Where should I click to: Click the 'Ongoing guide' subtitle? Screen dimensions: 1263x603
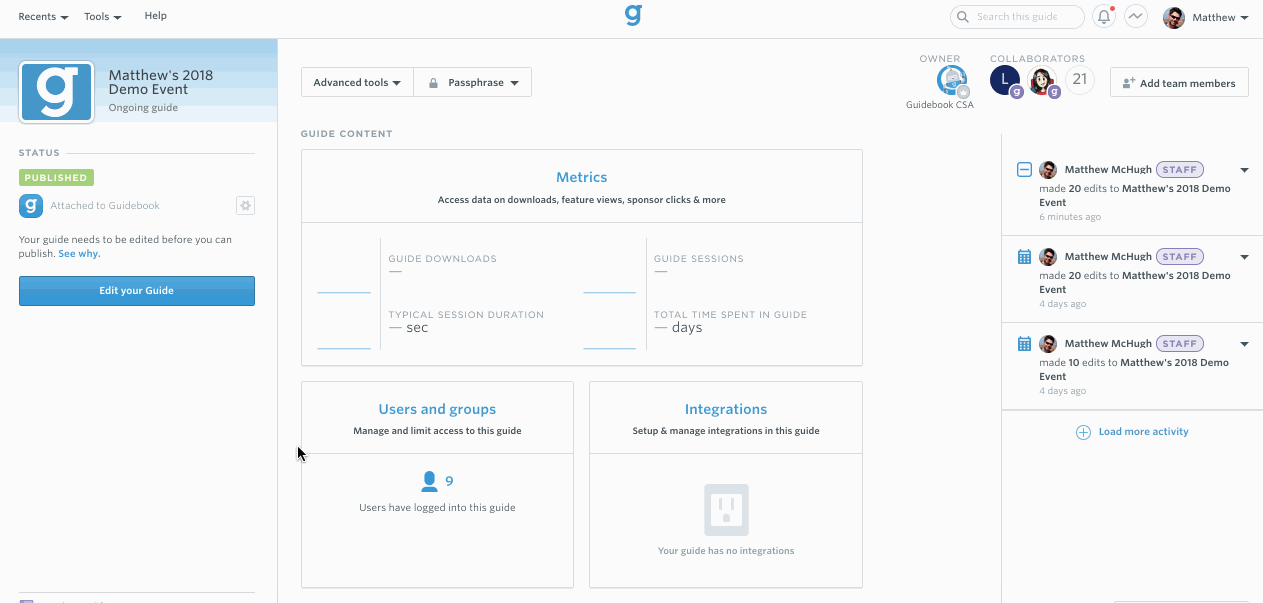[x=143, y=108]
